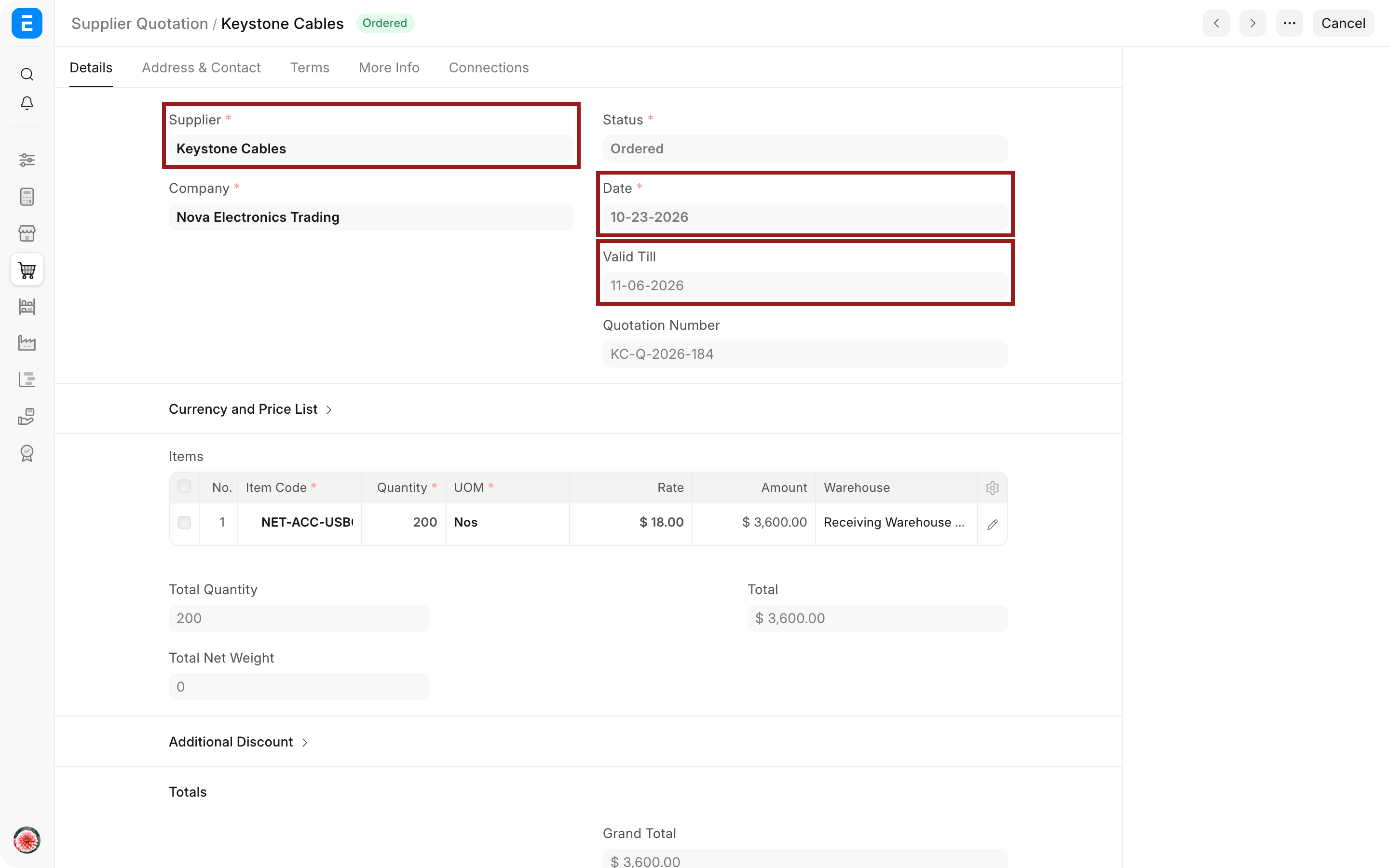The width and height of the screenshot is (1389, 868).
Task: Open Nova Electronics Trading company field
Action: (371, 217)
